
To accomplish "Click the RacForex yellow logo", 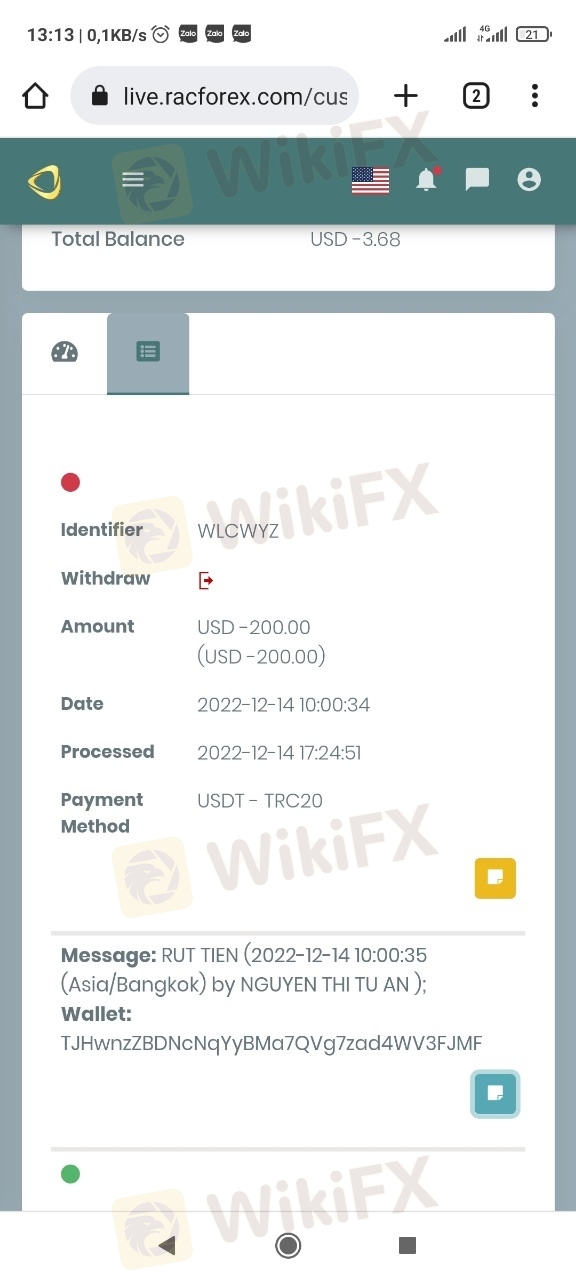I will click(44, 181).
